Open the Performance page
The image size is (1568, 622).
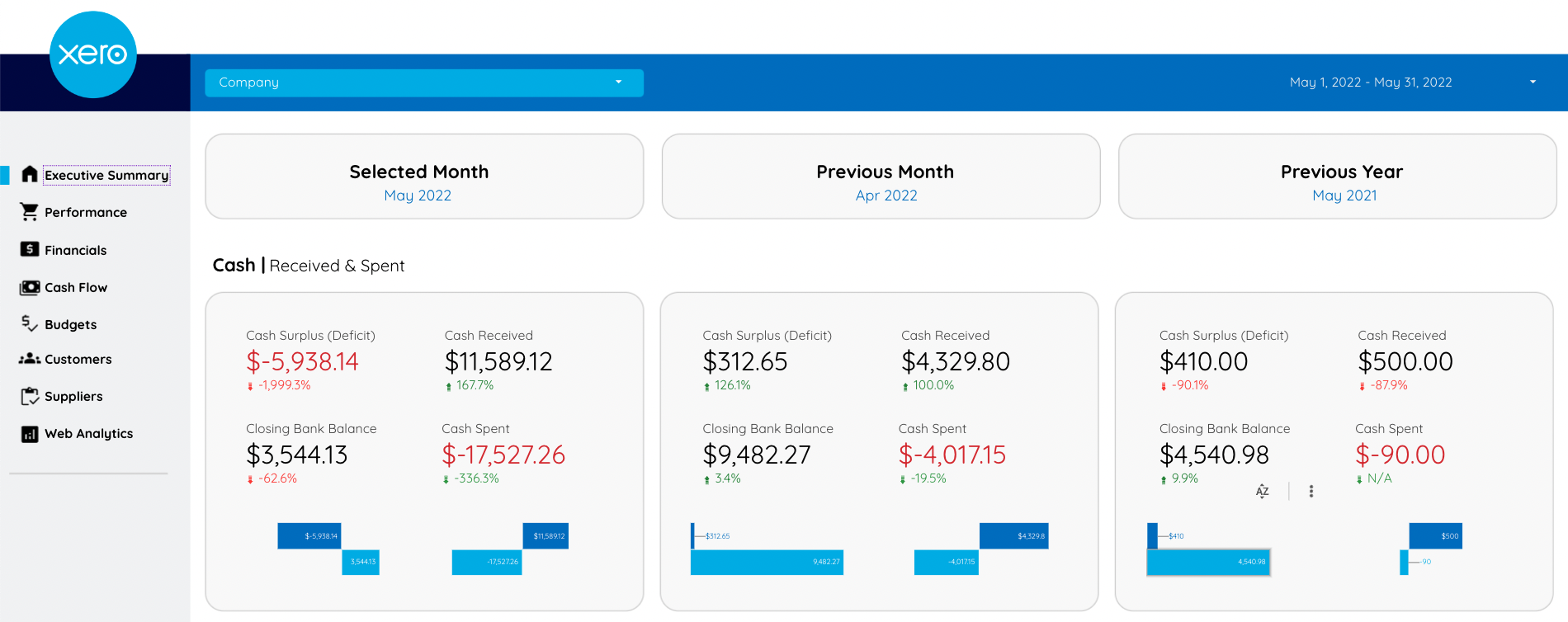click(85, 213)
